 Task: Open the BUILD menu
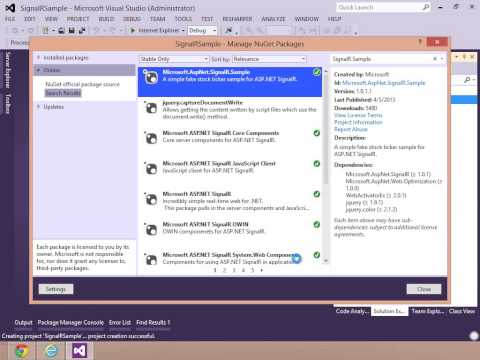point(106,19)
